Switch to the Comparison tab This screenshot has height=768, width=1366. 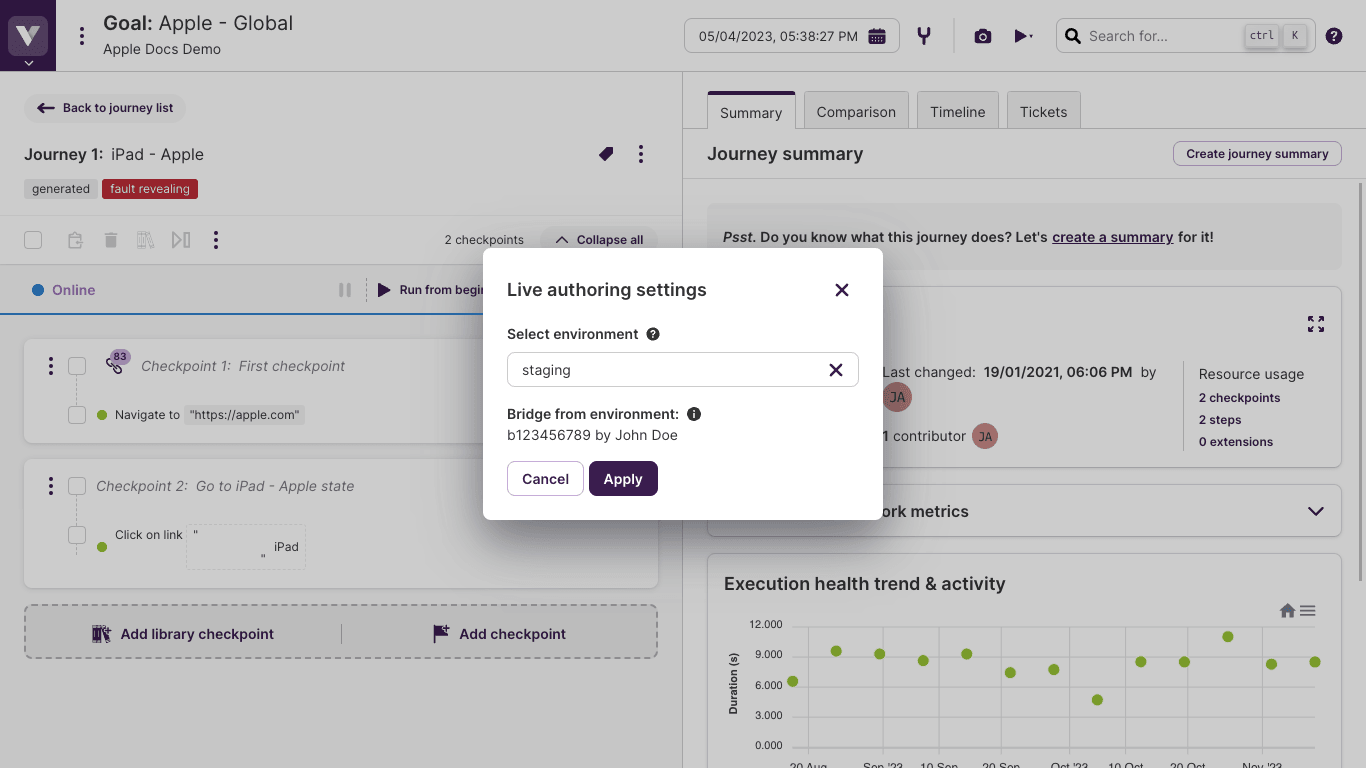point(856,112)
